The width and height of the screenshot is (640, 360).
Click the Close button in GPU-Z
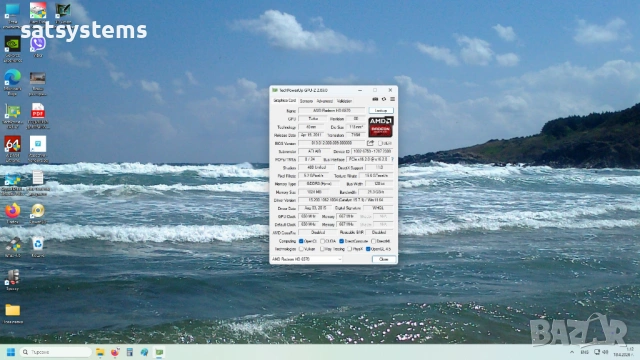tap(384, 259)
